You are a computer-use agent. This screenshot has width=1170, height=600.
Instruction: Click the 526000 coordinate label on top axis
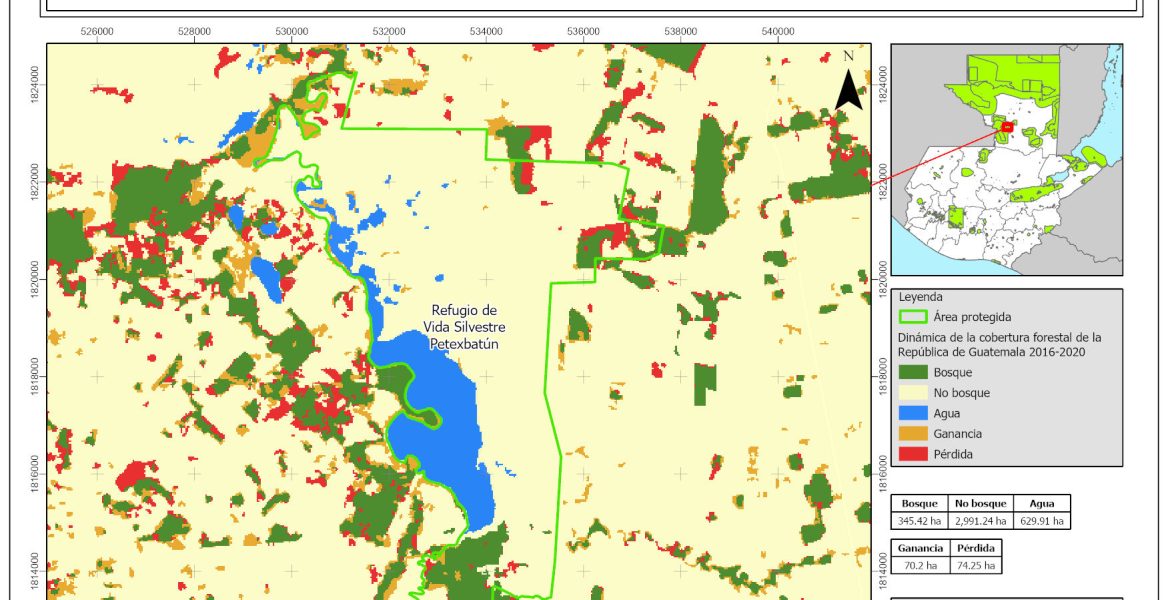[x=96, y=32]
